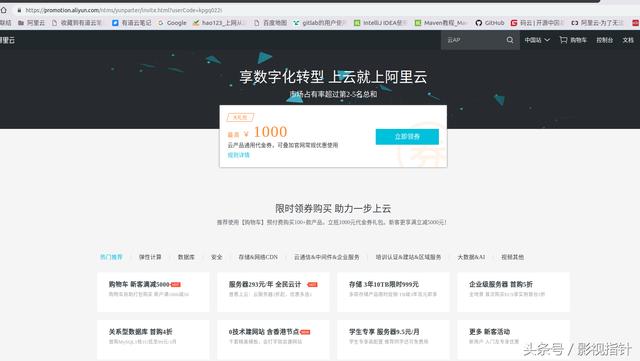Open the Google bookmark

tap(172, 23)
